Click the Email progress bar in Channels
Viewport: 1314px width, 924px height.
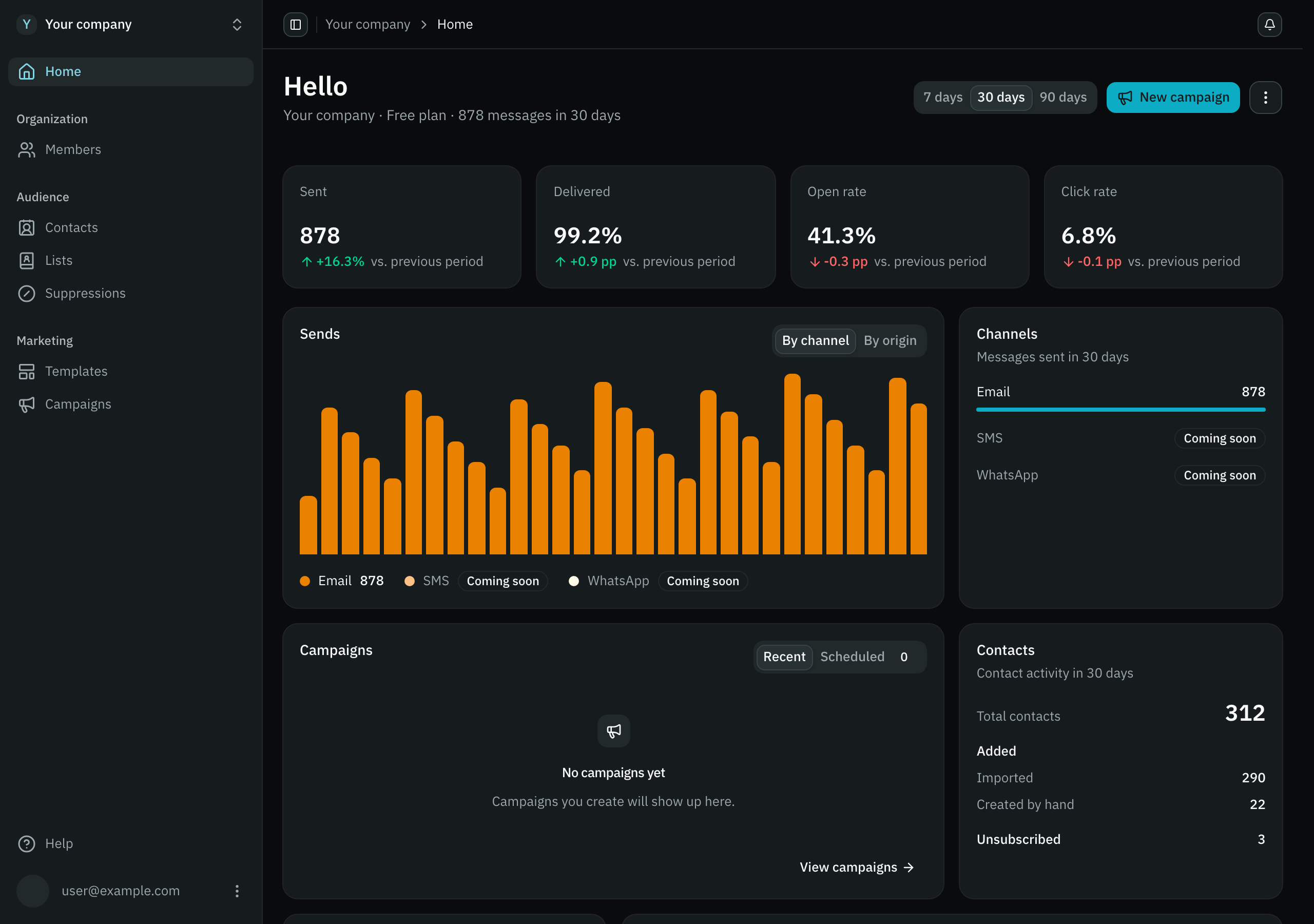[1120, 410]
